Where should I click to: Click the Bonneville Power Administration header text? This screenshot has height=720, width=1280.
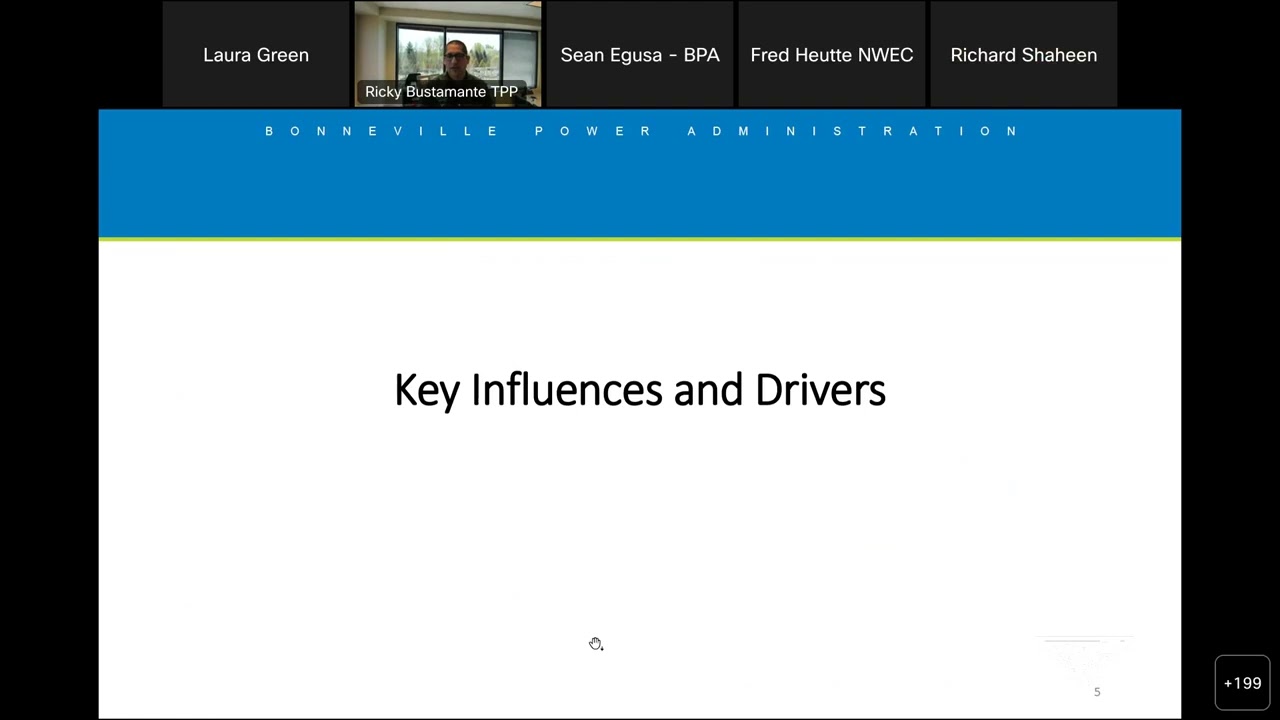tap(641, 131)
